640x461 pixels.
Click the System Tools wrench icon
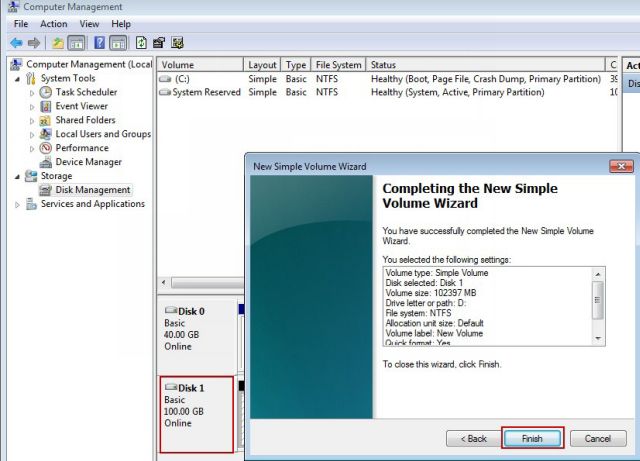(31, 78)
